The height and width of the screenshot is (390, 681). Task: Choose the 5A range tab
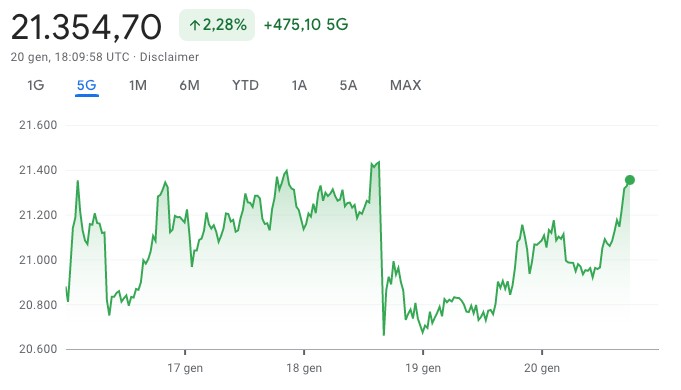[348, 85]
